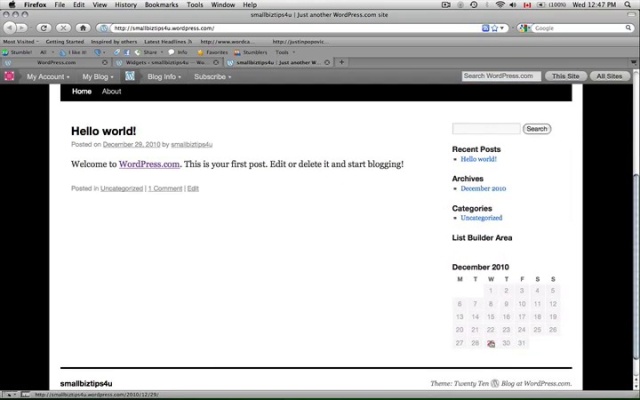Close the Widgets ‹ smallbiztips4u tab
Viewport: 640px width, 400px height.
pyautogui.click(x=216, y=62)
